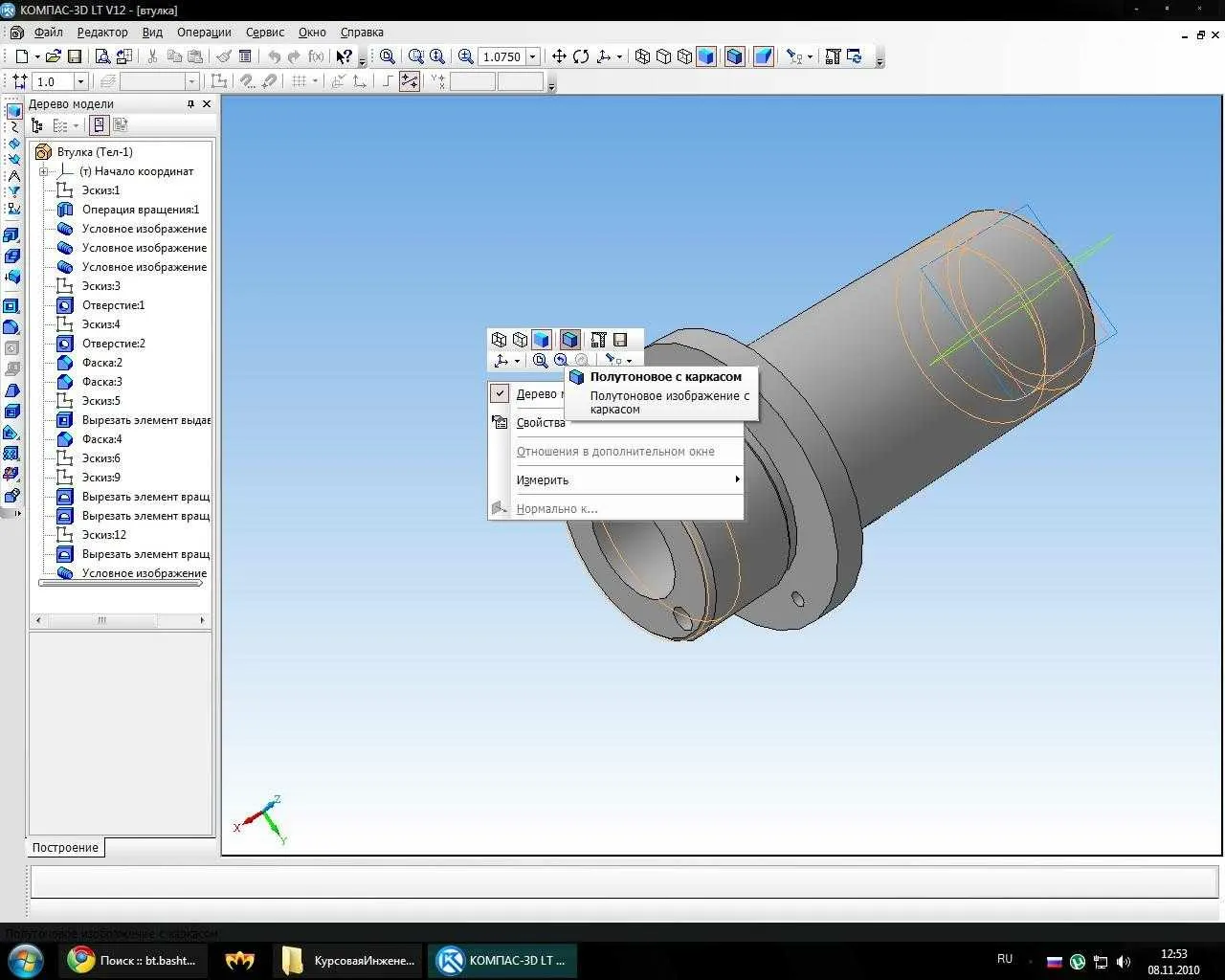Select the Rotate view tool
This screenshot has height=980, width=1225.
[581, 56]
